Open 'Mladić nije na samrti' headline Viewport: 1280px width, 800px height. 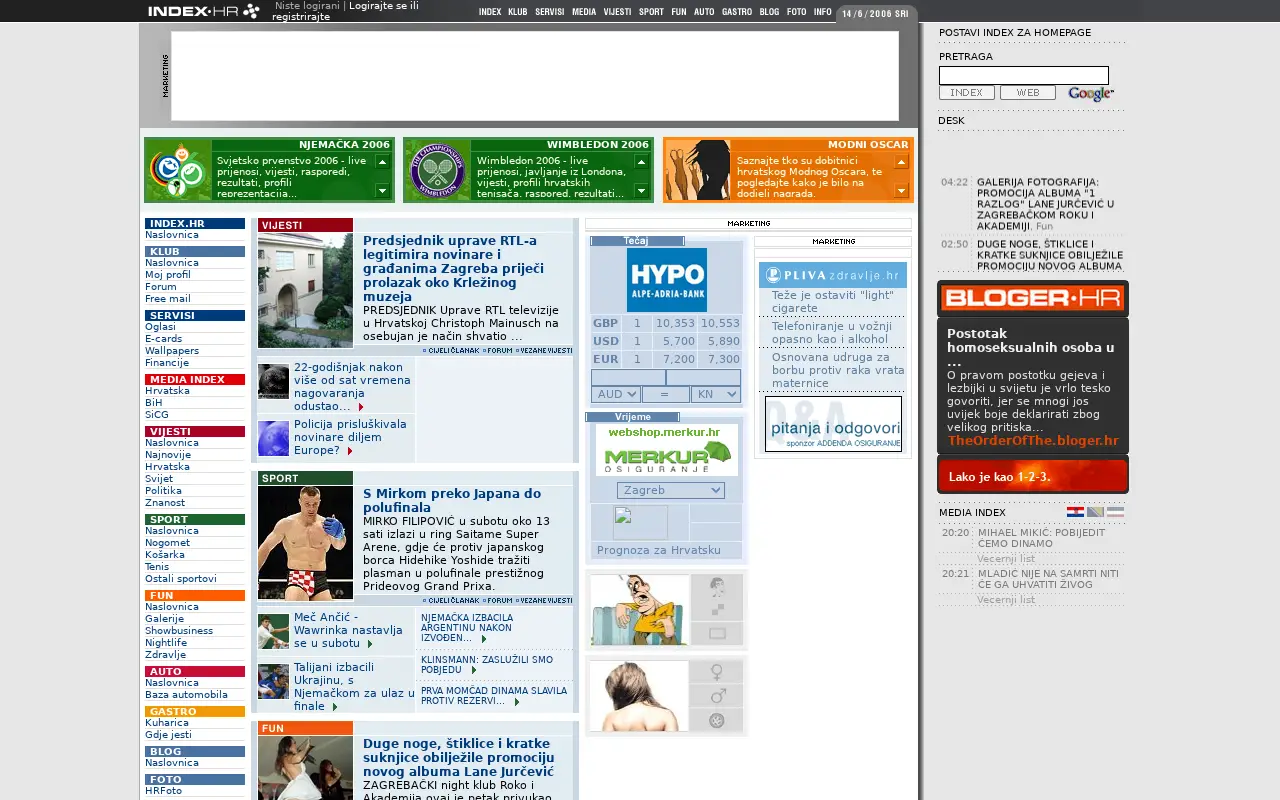(1048, 579)
